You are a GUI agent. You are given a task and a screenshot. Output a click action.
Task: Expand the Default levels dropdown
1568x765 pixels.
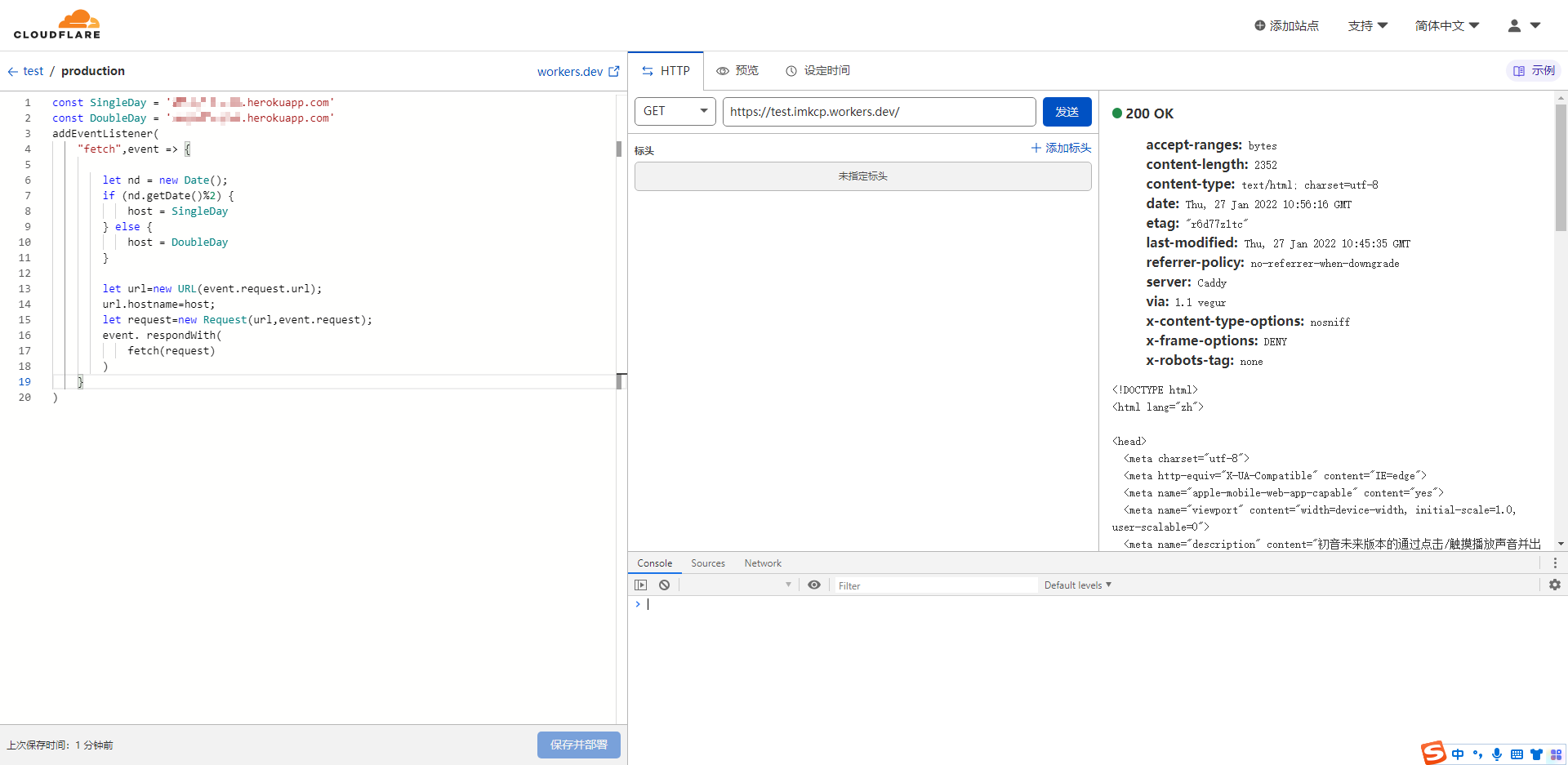point(1077,585)
